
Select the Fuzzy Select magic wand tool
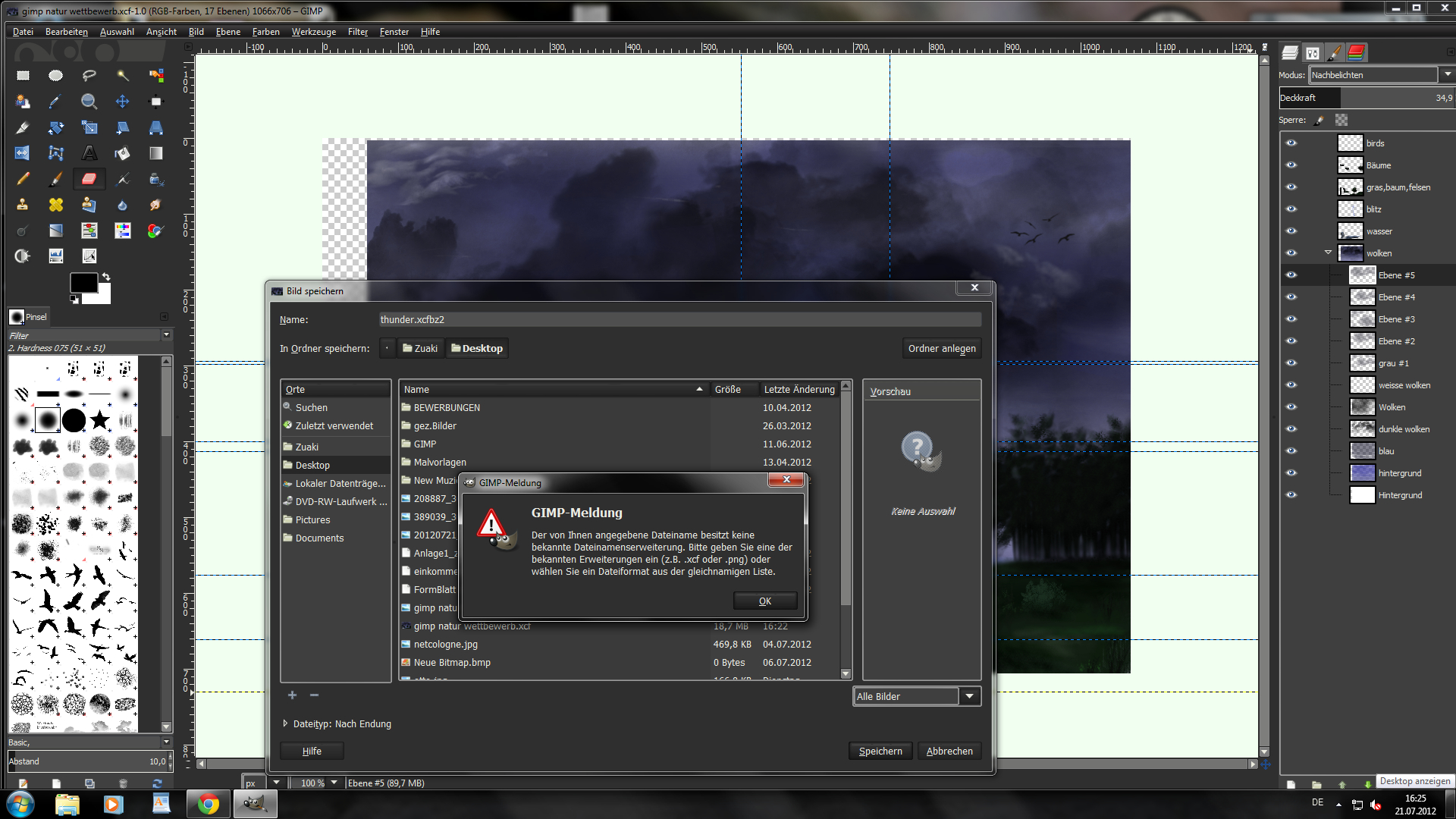123,75
